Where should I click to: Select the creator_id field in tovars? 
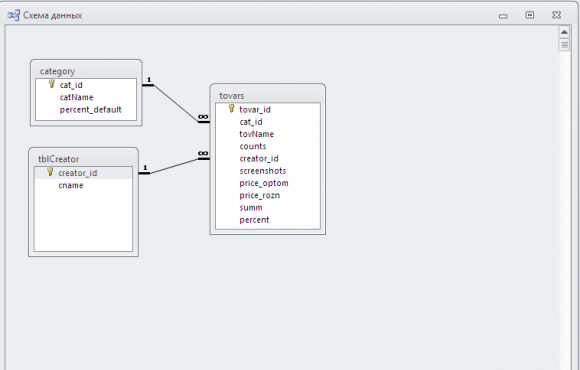(x=268, y=159)
